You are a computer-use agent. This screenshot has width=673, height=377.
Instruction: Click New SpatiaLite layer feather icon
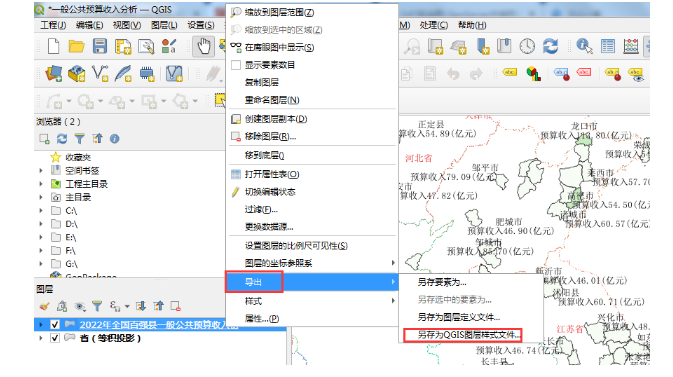click(x=123, y=73)
